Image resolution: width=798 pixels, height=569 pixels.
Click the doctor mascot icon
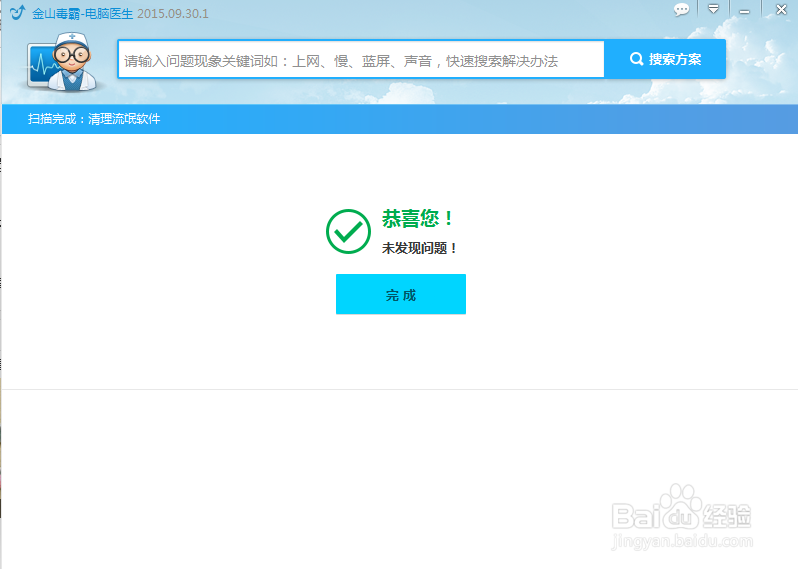click(63, 62)
